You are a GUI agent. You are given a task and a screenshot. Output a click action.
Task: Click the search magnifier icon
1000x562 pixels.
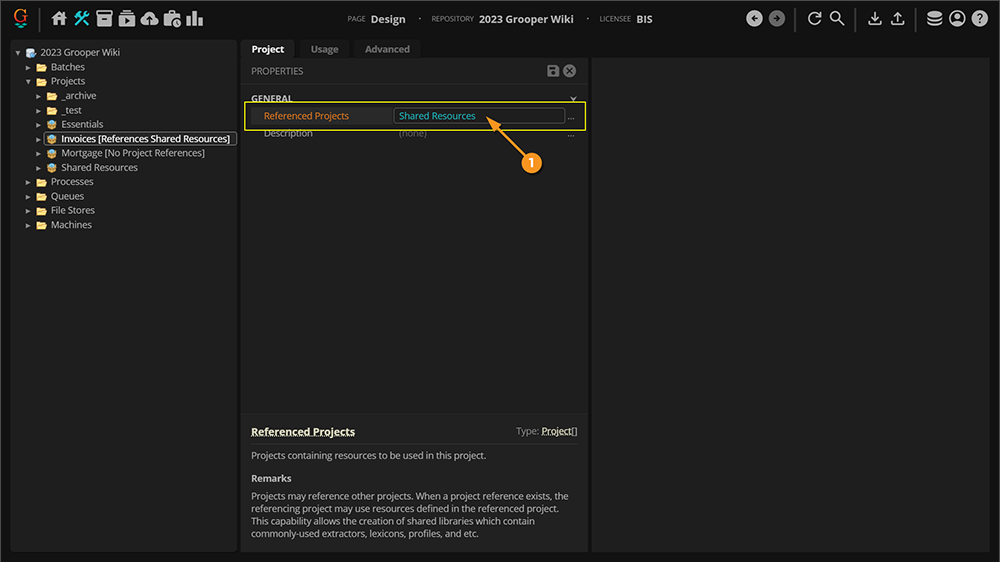837,18
